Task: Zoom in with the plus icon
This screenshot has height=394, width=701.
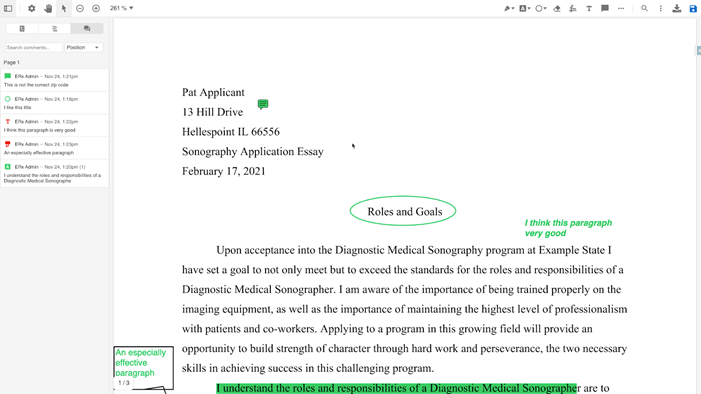Action: 96,8
